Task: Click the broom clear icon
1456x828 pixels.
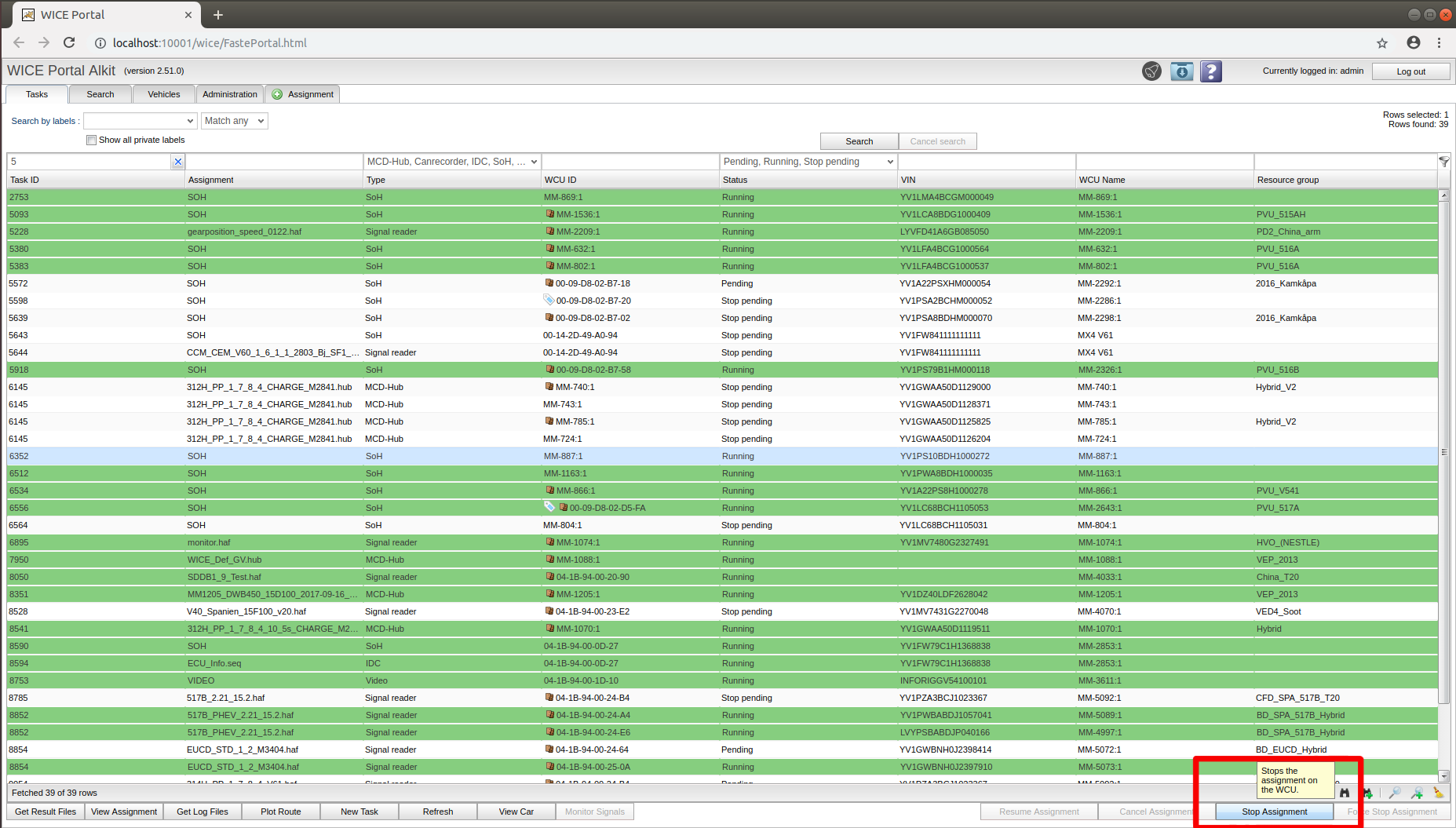Action: click(1438, 793)
